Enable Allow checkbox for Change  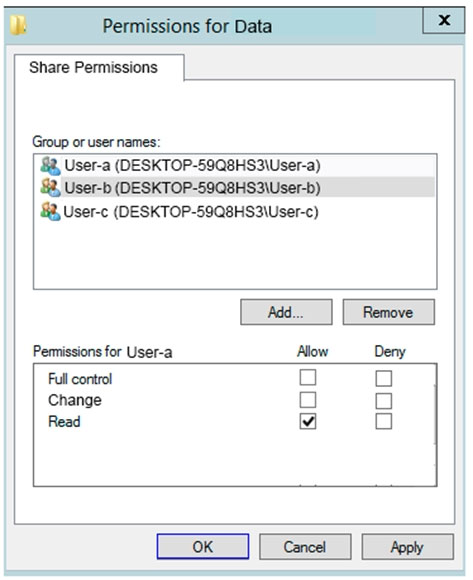[x=308, y=400]
